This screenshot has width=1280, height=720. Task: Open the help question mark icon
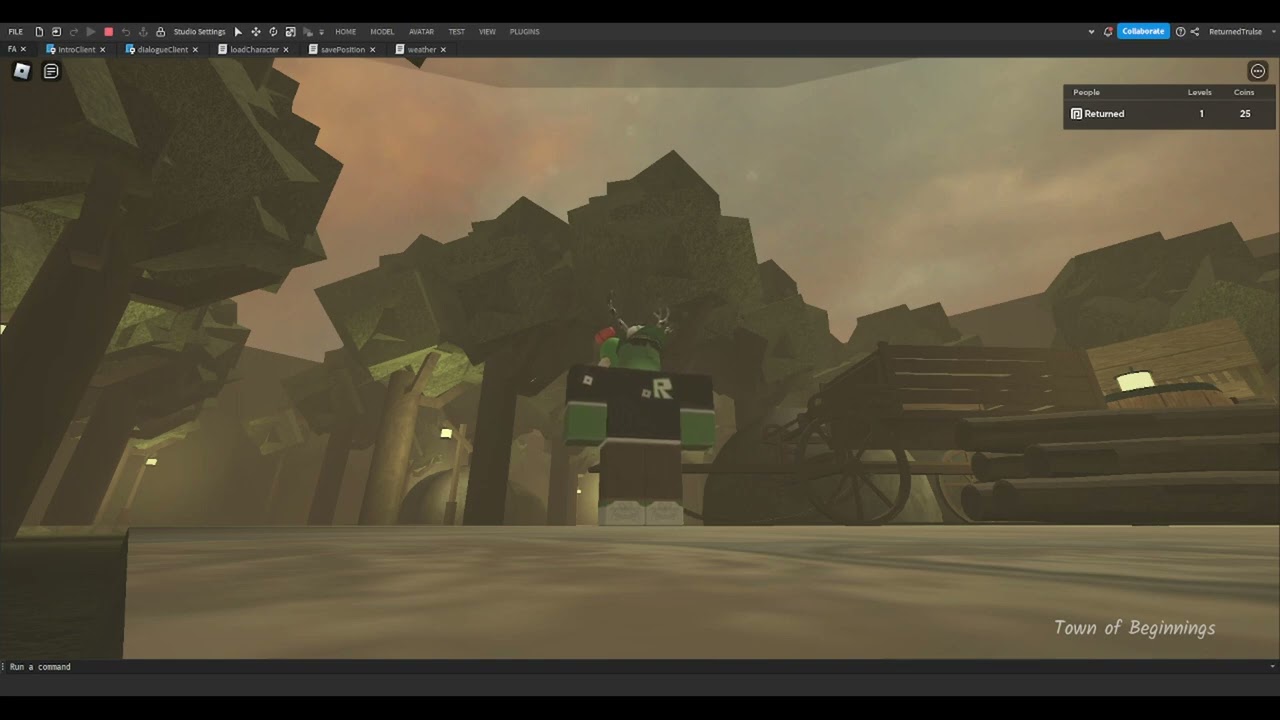[x=1180, y=32]
